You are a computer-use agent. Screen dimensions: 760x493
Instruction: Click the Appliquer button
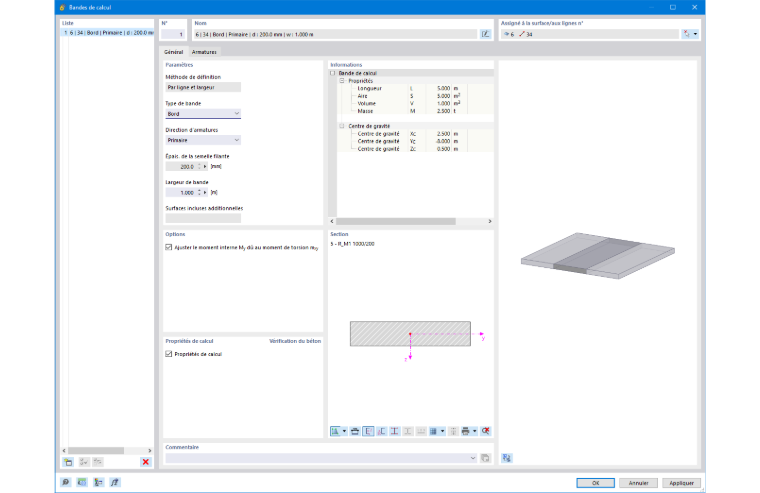(x=681, y=483)
